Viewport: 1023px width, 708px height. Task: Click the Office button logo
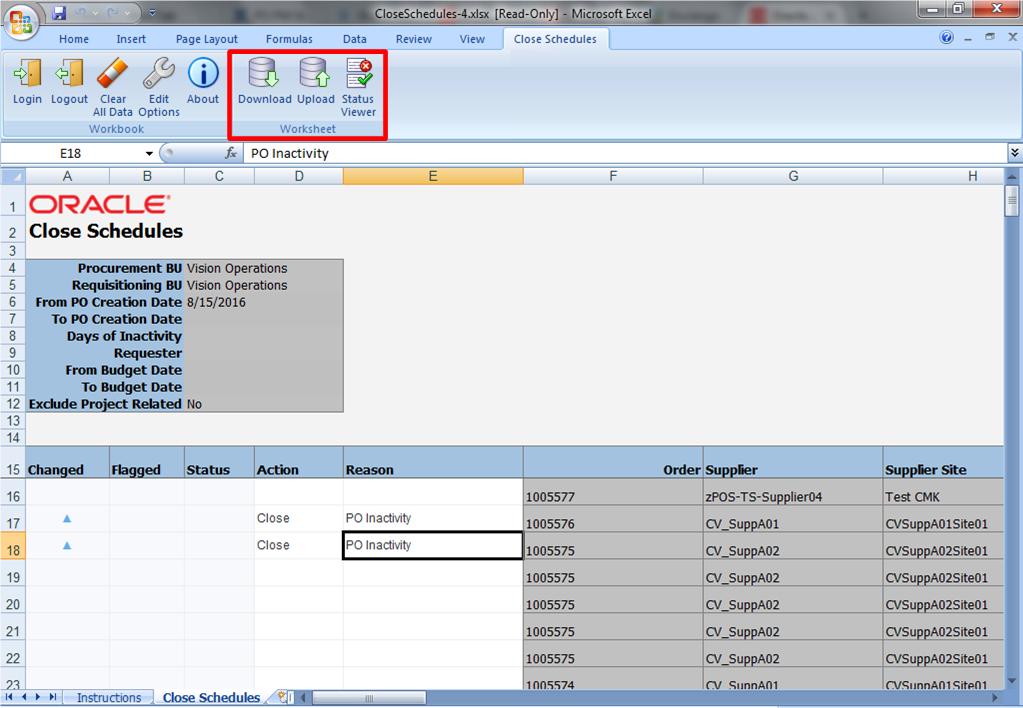[21, 22]
